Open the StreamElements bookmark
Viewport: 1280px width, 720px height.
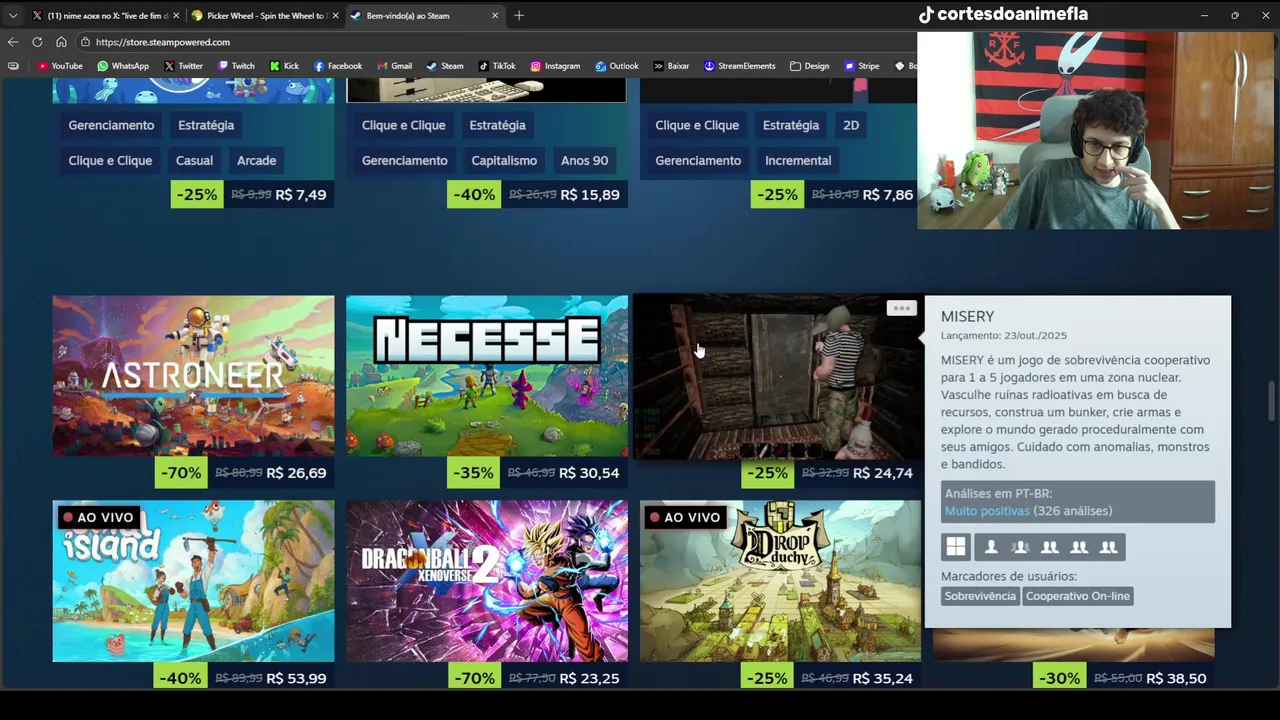click(739, 66)
